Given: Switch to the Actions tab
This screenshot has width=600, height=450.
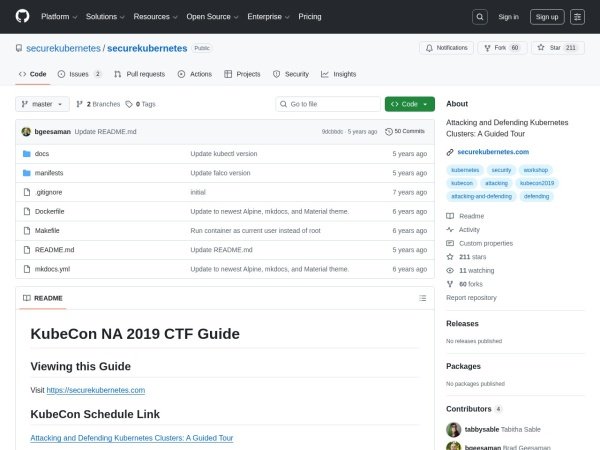Looking at the screenshot, I should 195,74.
